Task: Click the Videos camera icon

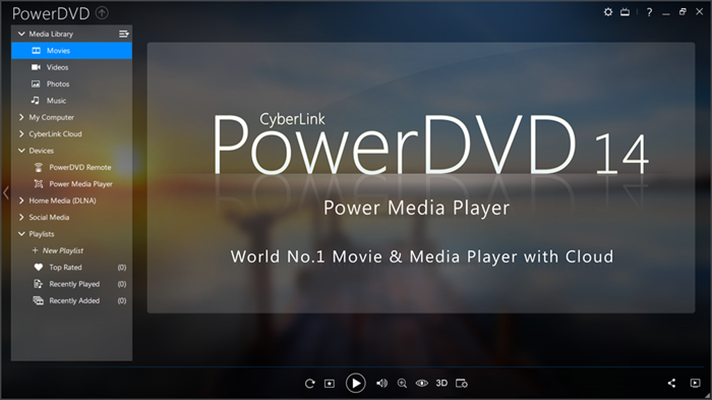Action: click(x=36, y=67)
